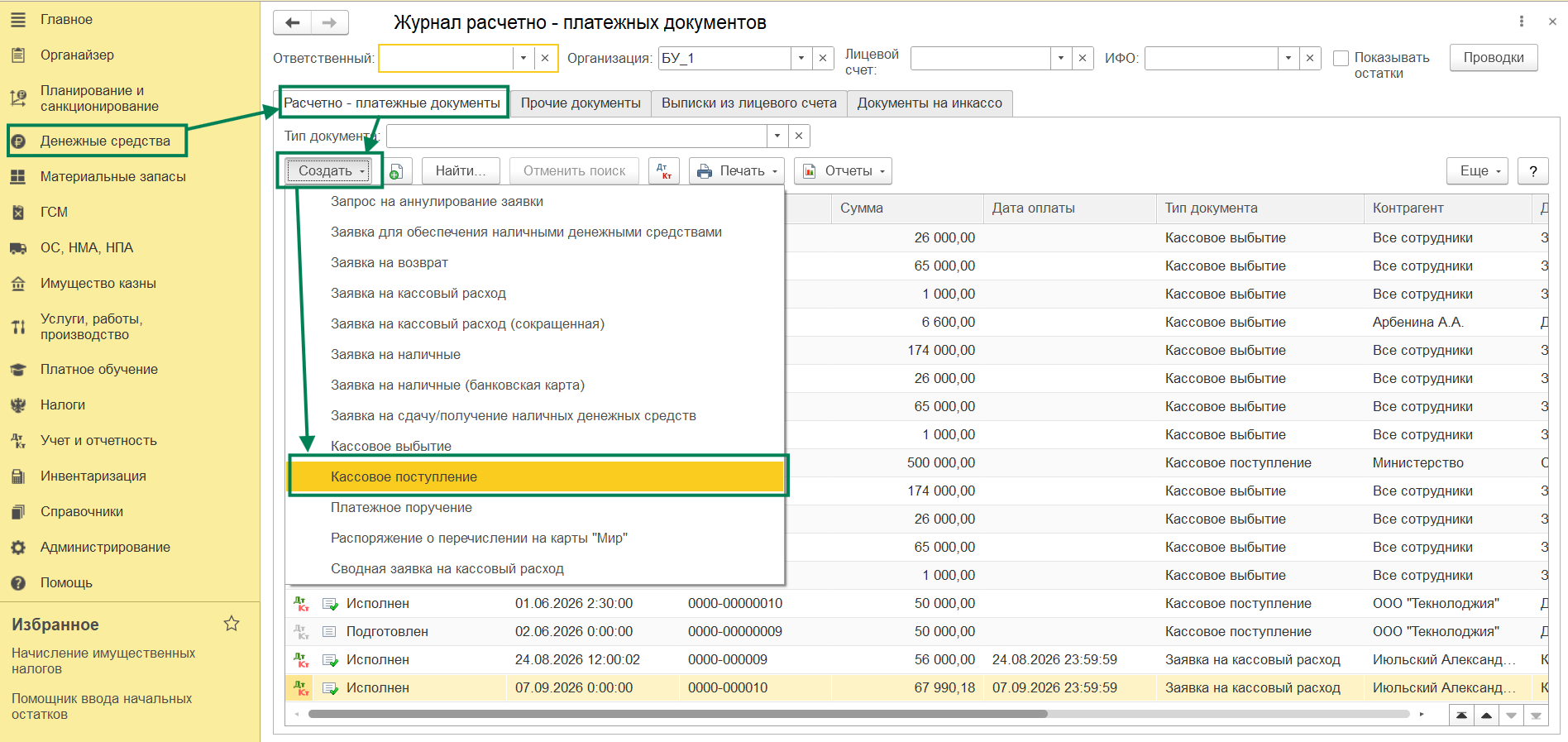This screenshot has height=742, width=1568.
Task: Expand the Еще menu
Action: 1477,171
